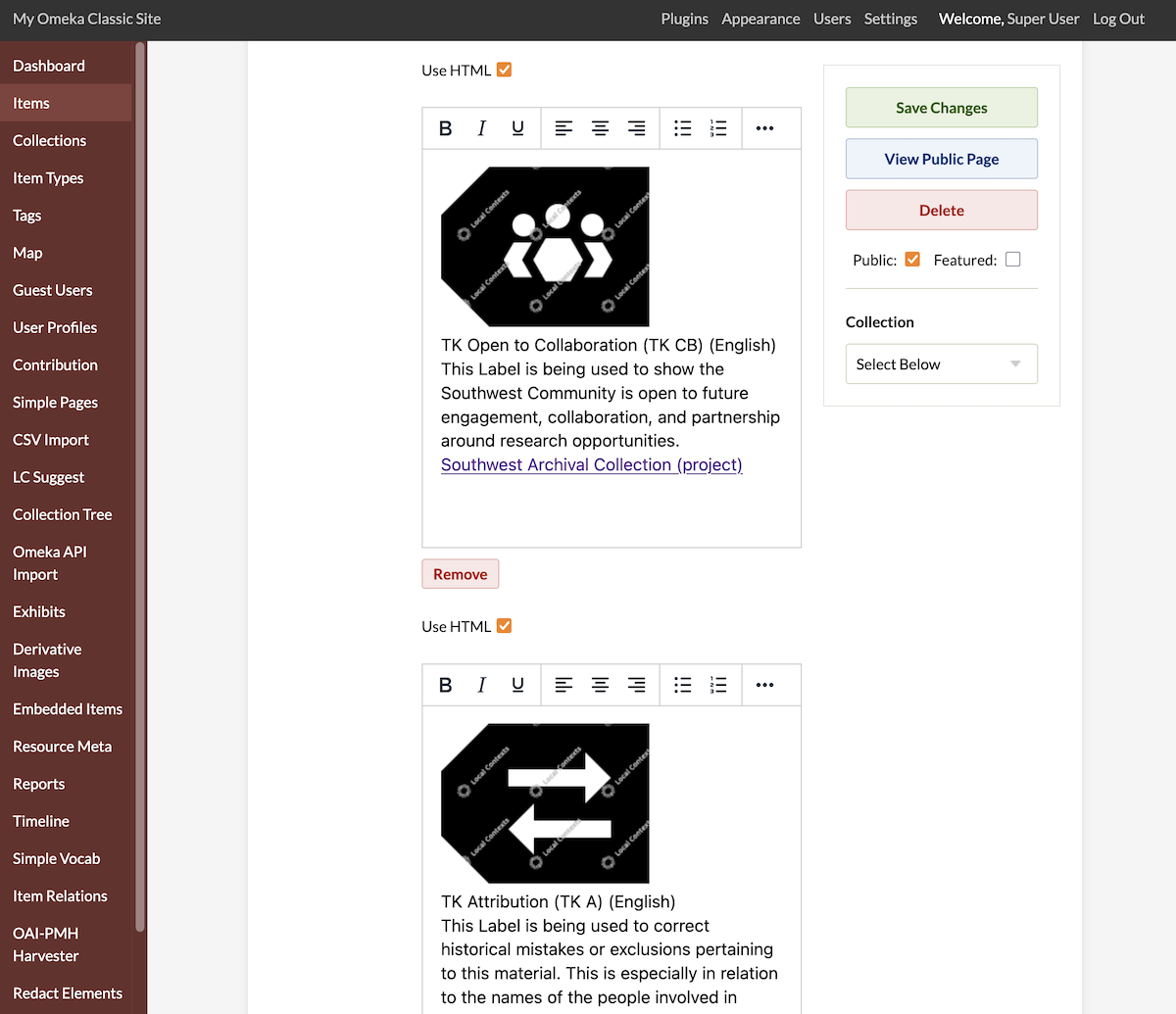The image size is (1176, 1014).
Task: Insert bullet list in the first editor
Action: [x=683, y=128]
